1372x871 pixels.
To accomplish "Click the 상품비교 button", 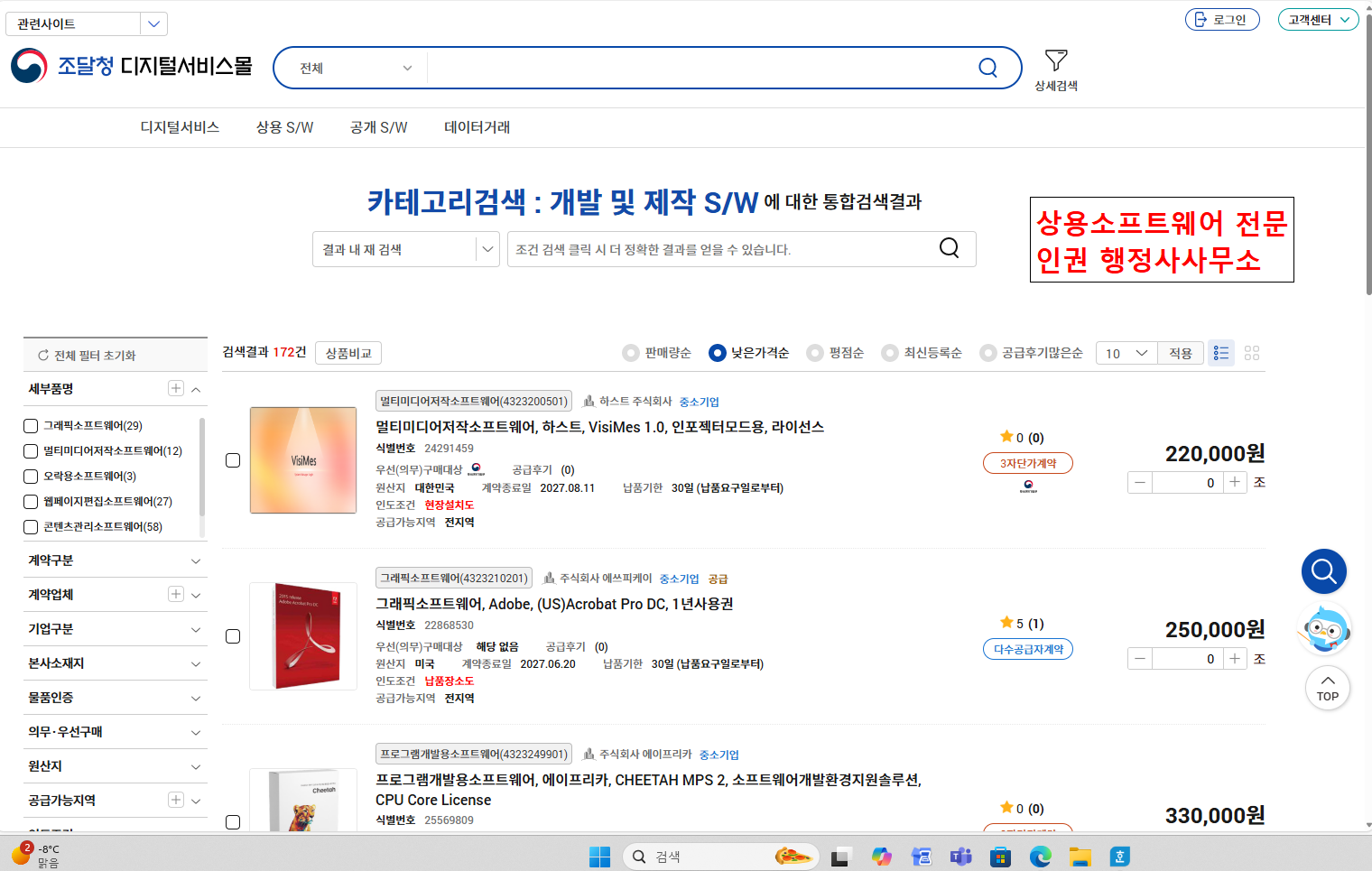I will (348, 353).
